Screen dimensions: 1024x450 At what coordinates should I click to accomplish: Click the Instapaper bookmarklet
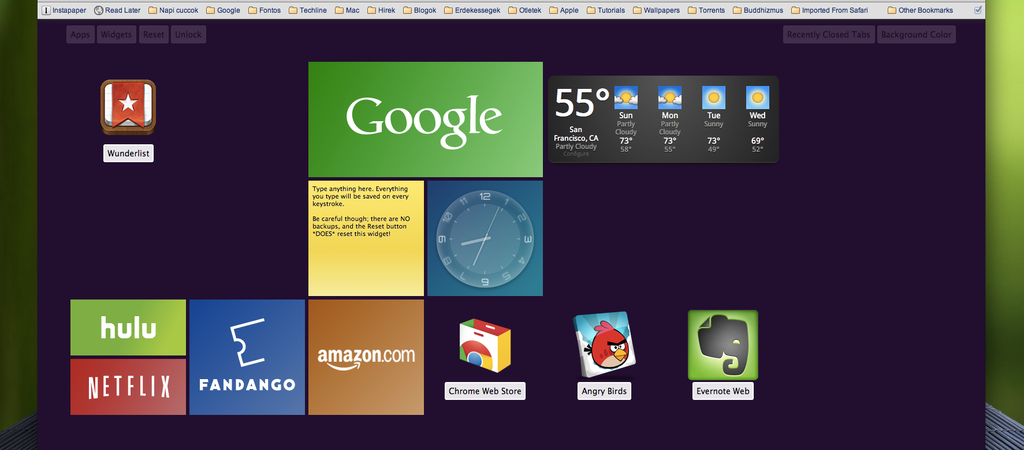(x=64, y=10)
